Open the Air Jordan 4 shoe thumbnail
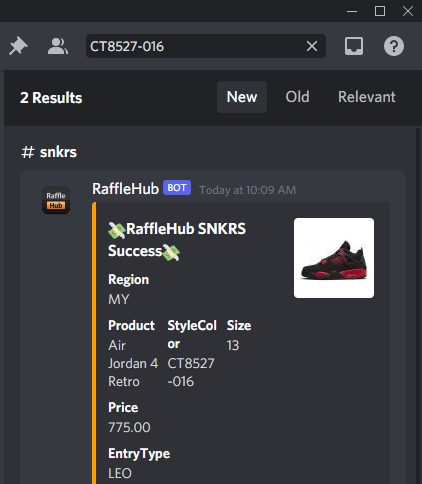This screenshot has width=422, height=484. click(x=334, y=258)
